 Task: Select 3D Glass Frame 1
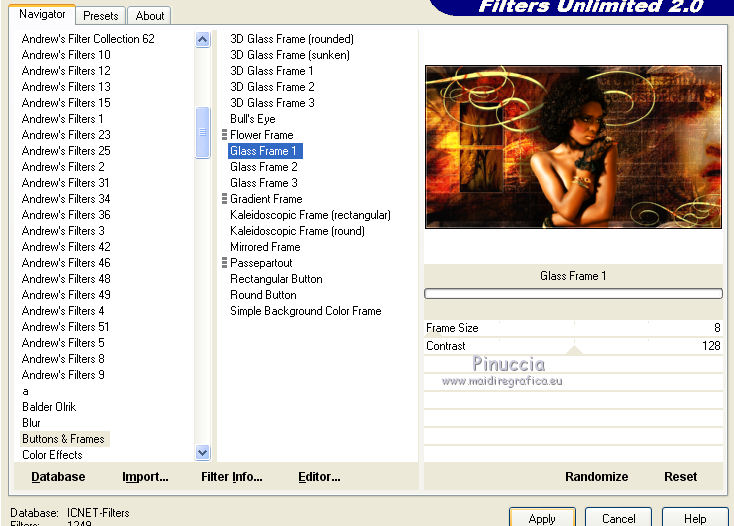(272, 71)
